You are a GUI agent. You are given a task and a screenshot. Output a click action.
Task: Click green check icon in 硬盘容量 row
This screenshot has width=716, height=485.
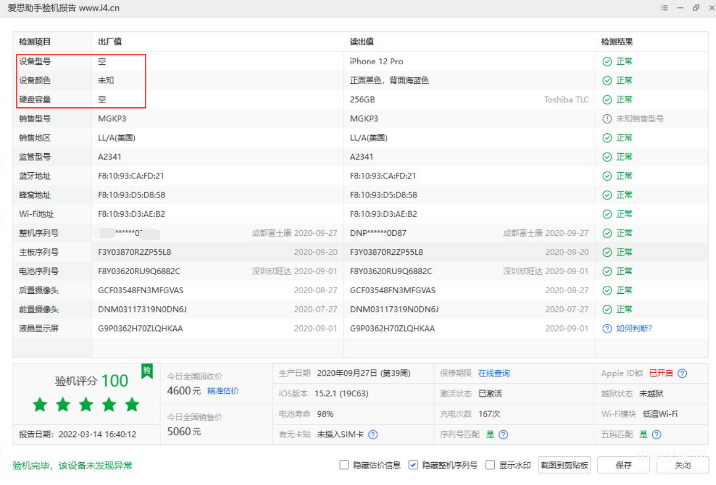tap(606, 99)
